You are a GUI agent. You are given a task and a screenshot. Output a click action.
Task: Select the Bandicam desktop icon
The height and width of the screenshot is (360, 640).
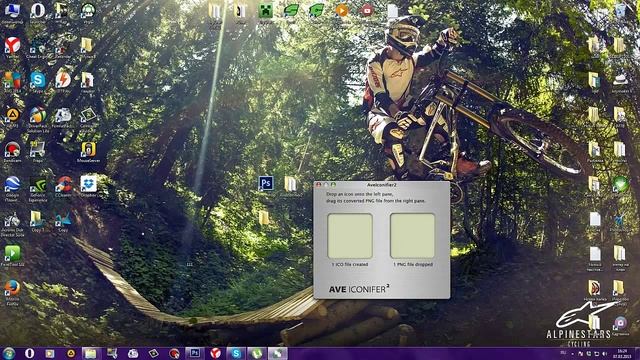point(12,151)
